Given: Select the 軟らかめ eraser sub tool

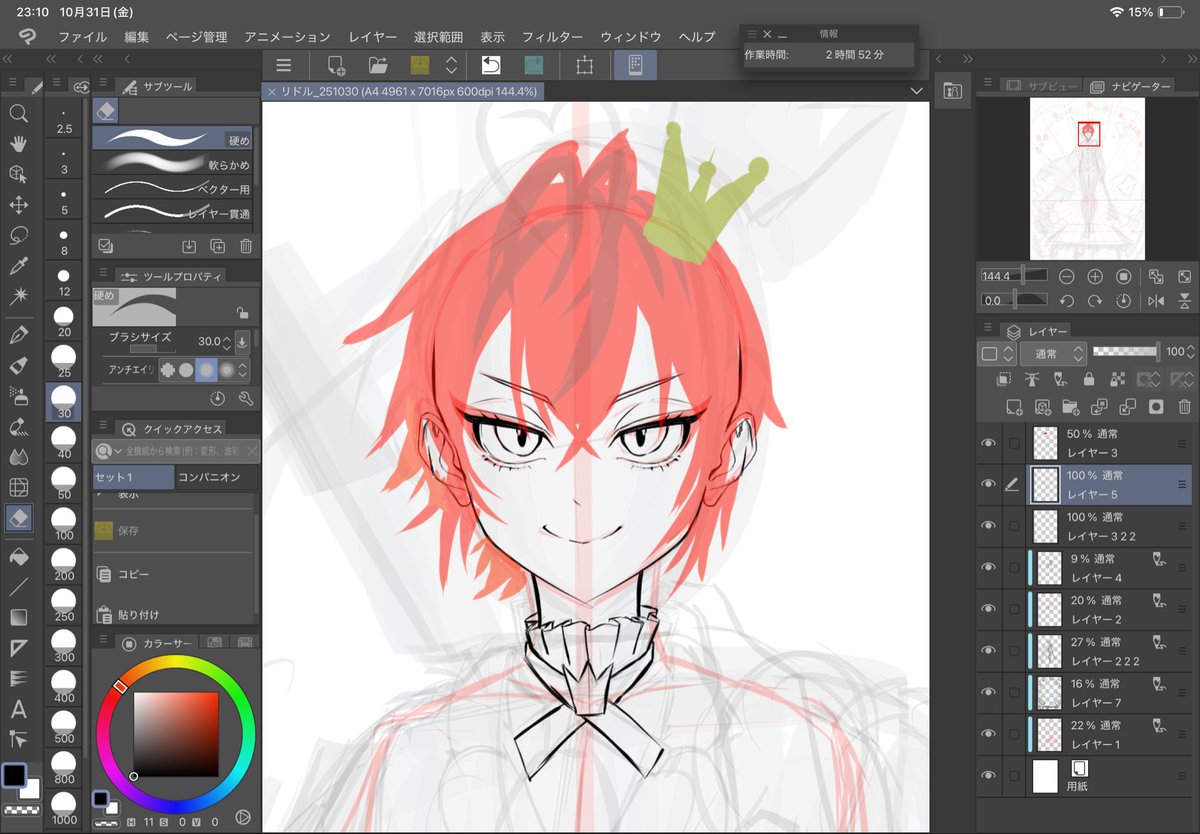Looking at the screenshot, I should pos(172,164).
